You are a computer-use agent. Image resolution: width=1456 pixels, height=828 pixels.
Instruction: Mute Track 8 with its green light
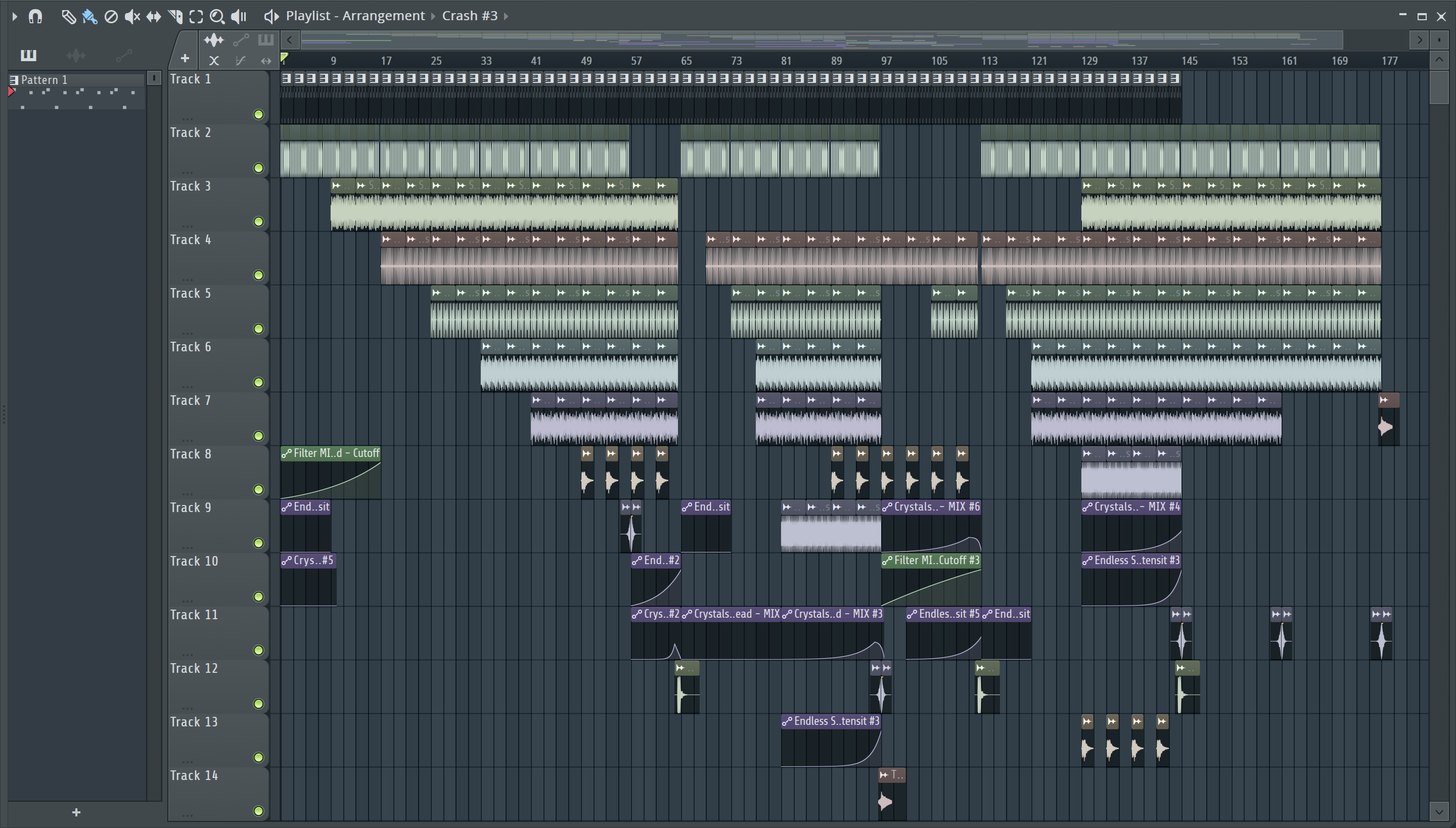(259, 490)
